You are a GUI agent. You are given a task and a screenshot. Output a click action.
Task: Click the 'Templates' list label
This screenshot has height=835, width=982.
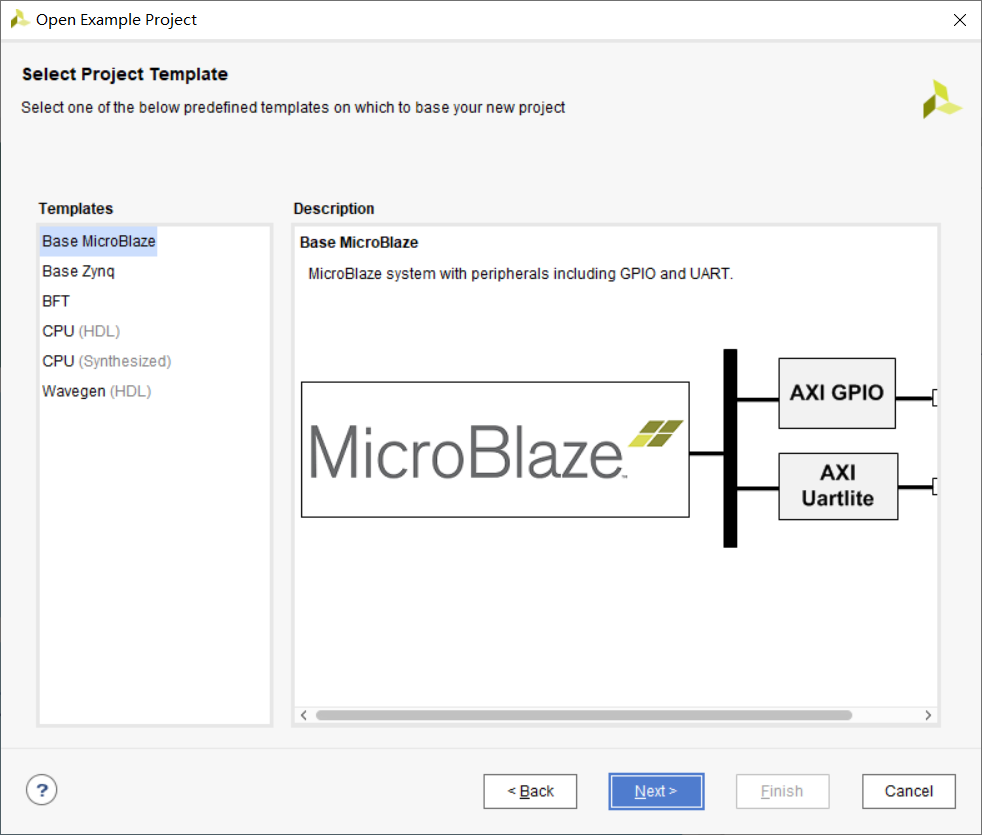76,209
